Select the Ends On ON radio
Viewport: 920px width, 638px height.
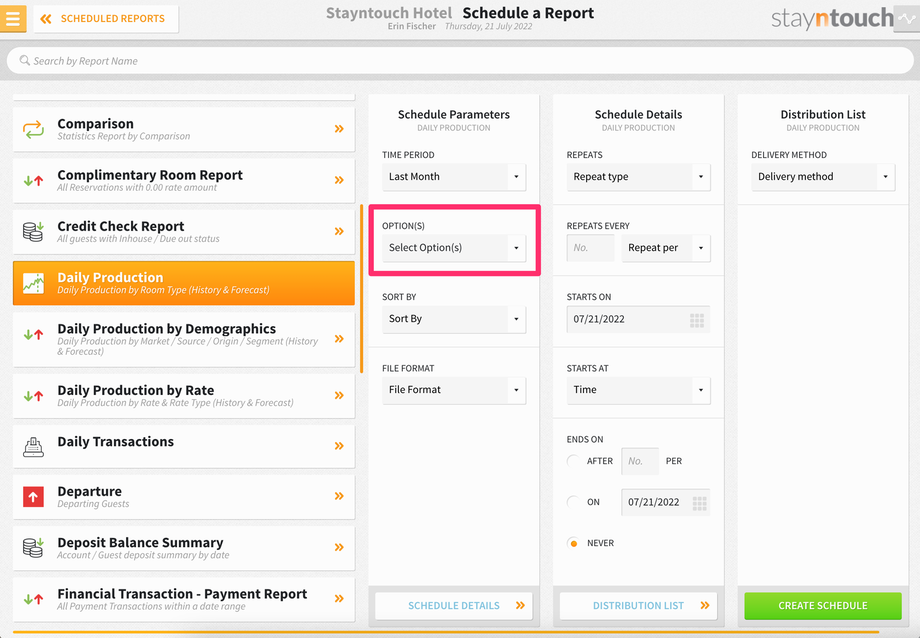point(573,502)
